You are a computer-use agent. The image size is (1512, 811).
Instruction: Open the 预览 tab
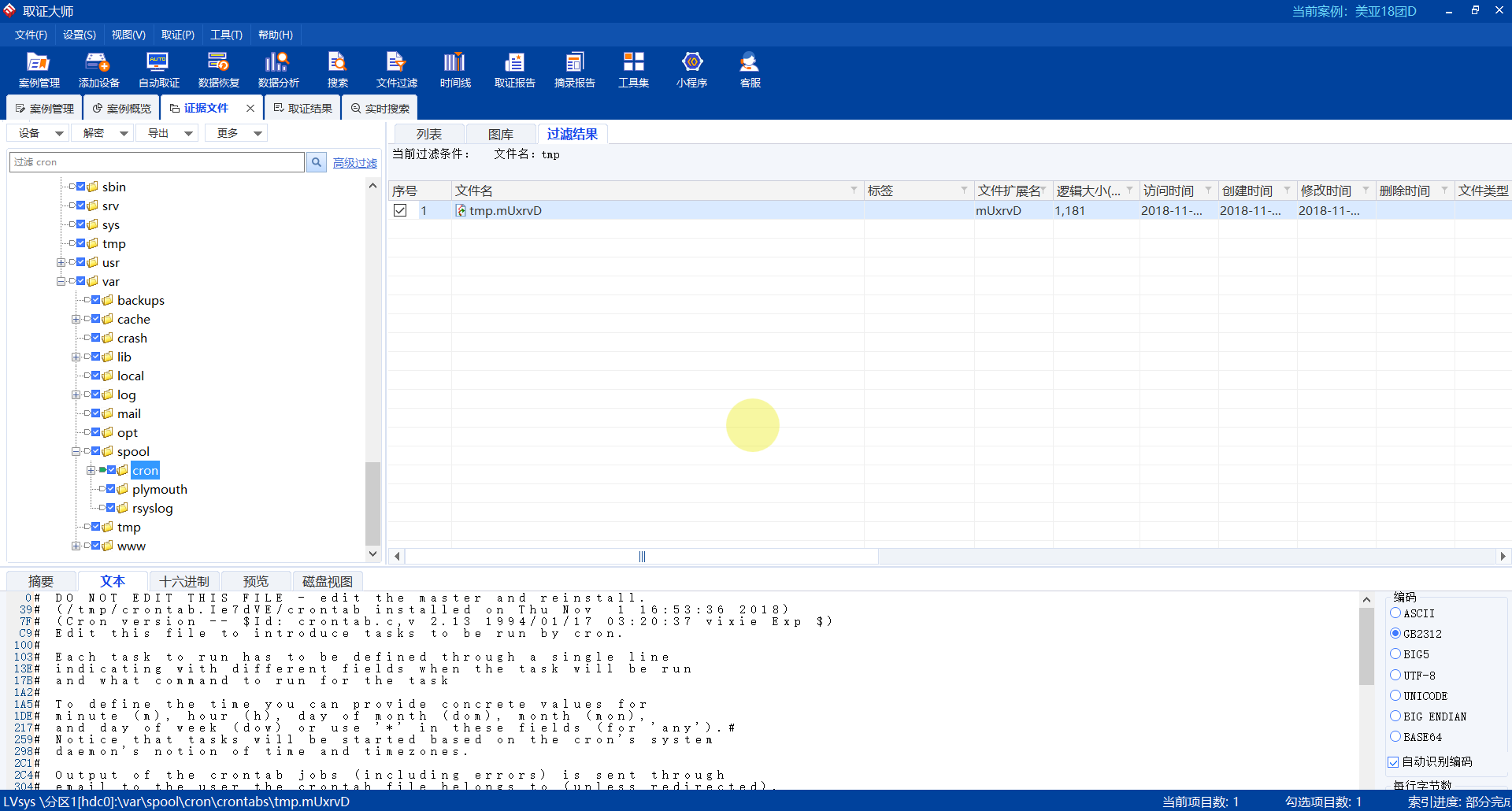[256, 581]
